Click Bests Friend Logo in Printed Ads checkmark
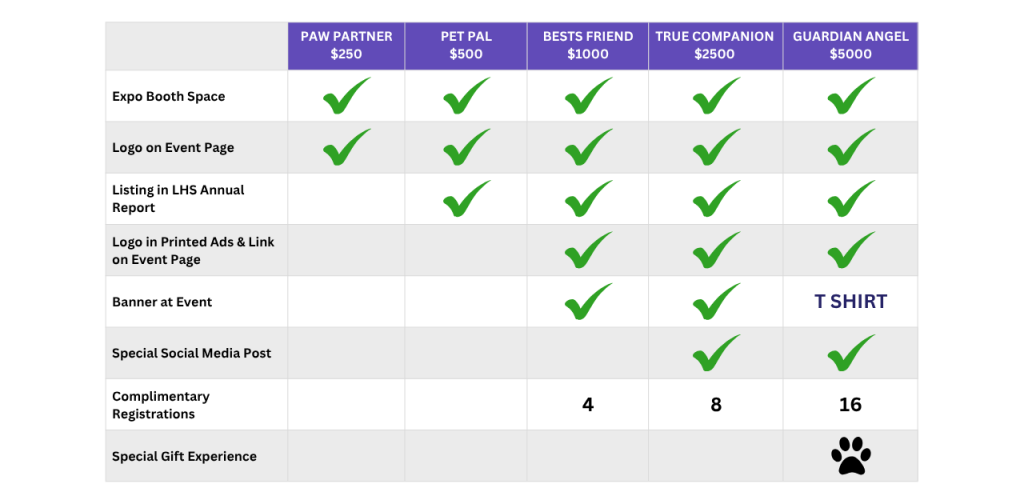1024x504 pixels. click(x=588, y=250)
